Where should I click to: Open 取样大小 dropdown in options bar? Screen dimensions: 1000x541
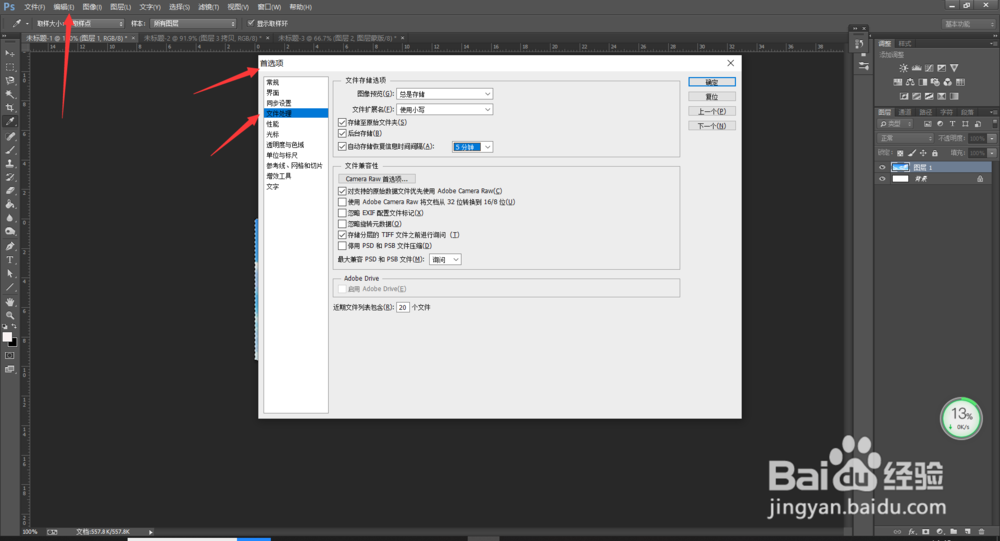click(94, 24)
